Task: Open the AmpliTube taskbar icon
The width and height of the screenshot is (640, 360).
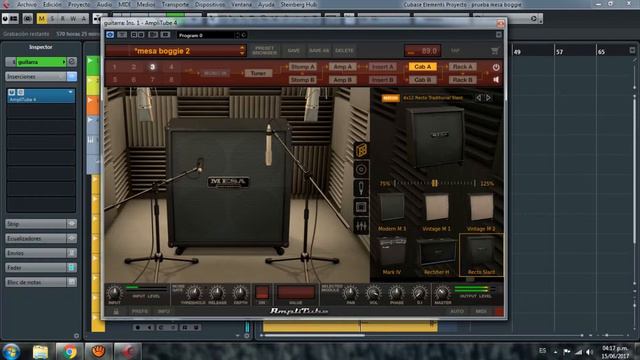Action: pos(98,351)
